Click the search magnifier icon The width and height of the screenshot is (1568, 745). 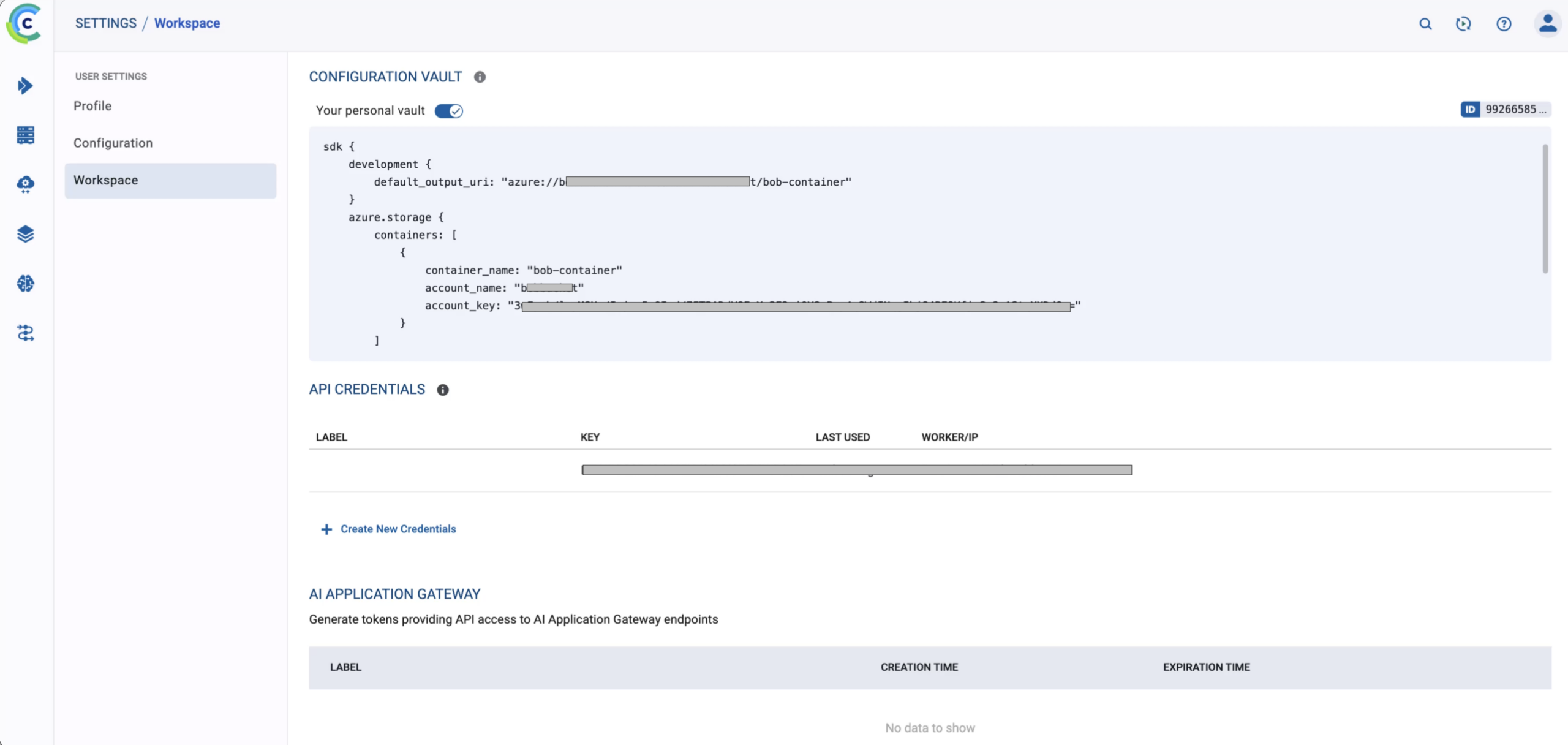click(1425, 24)
